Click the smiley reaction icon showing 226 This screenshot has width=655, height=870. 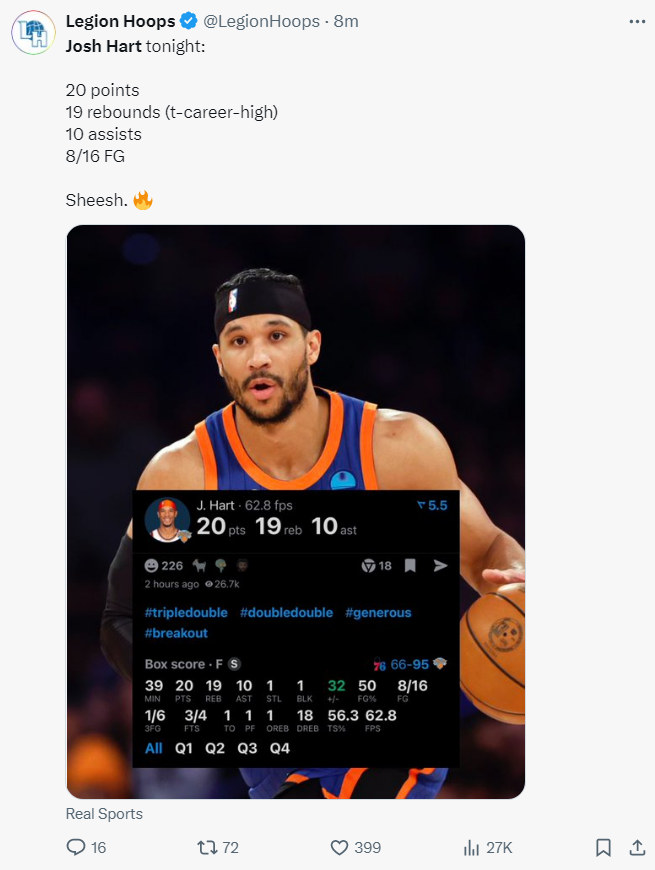coord(151,566)
